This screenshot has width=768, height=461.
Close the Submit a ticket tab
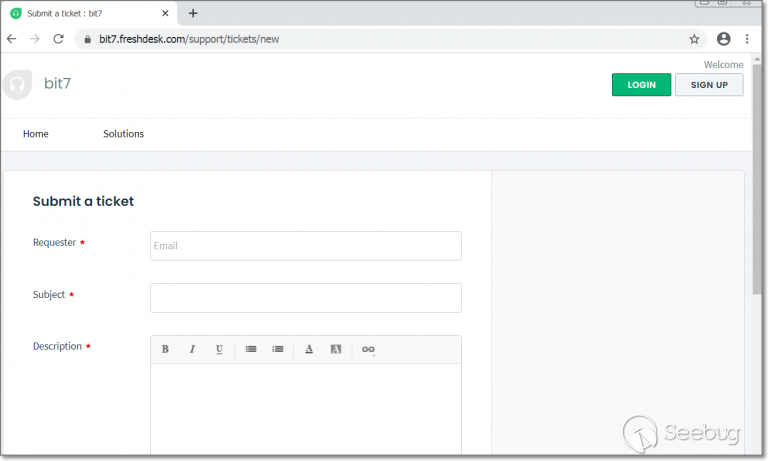point(165,13)
